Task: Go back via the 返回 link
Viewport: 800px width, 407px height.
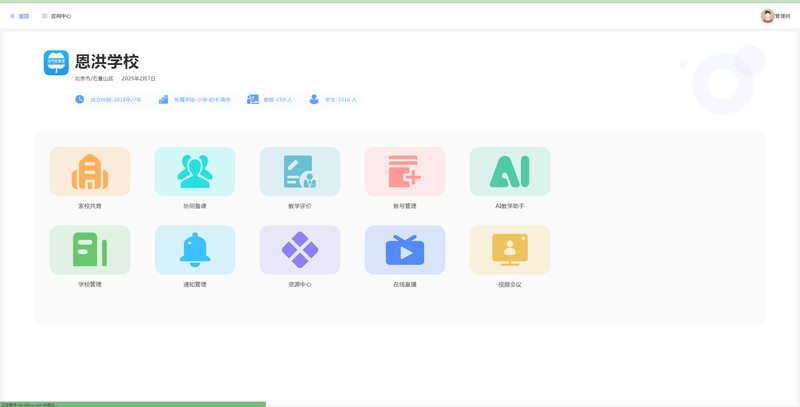Action: point(24,16)
